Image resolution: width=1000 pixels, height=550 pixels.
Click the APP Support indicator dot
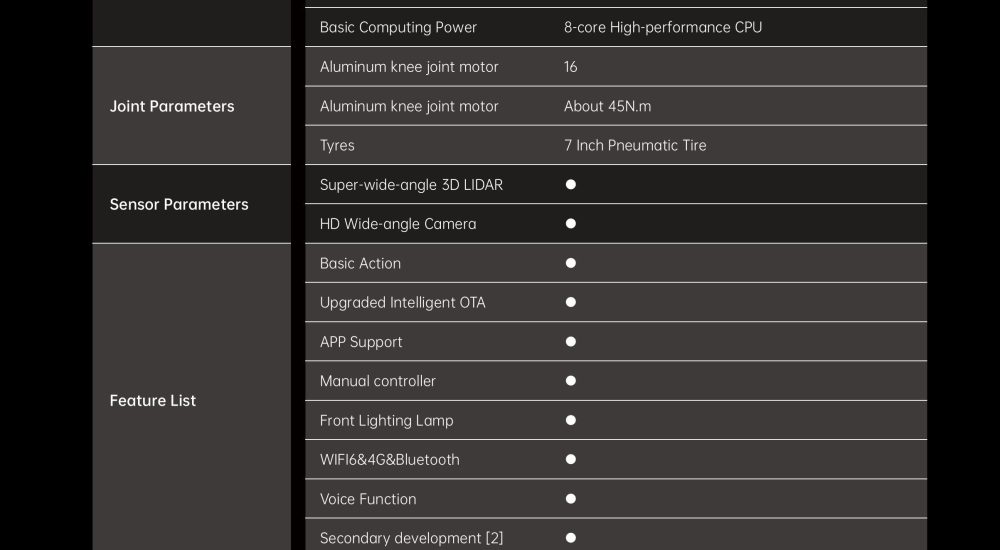[x=571, y=341]
